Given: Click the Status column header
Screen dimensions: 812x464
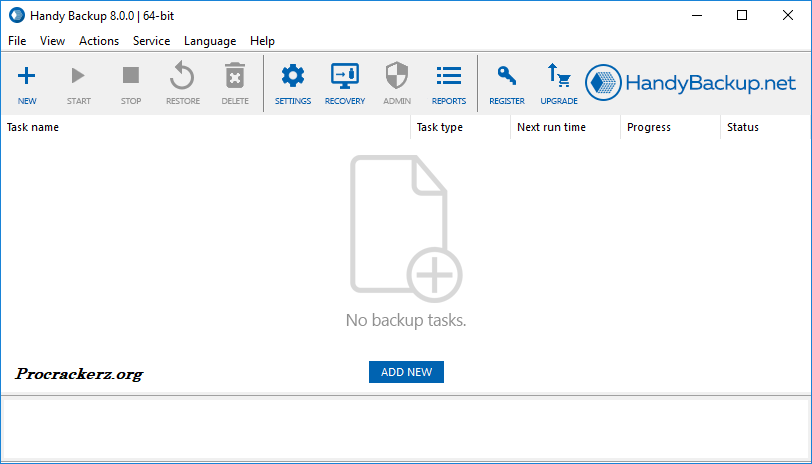Looking at the screenshot, I should point(765,127).
